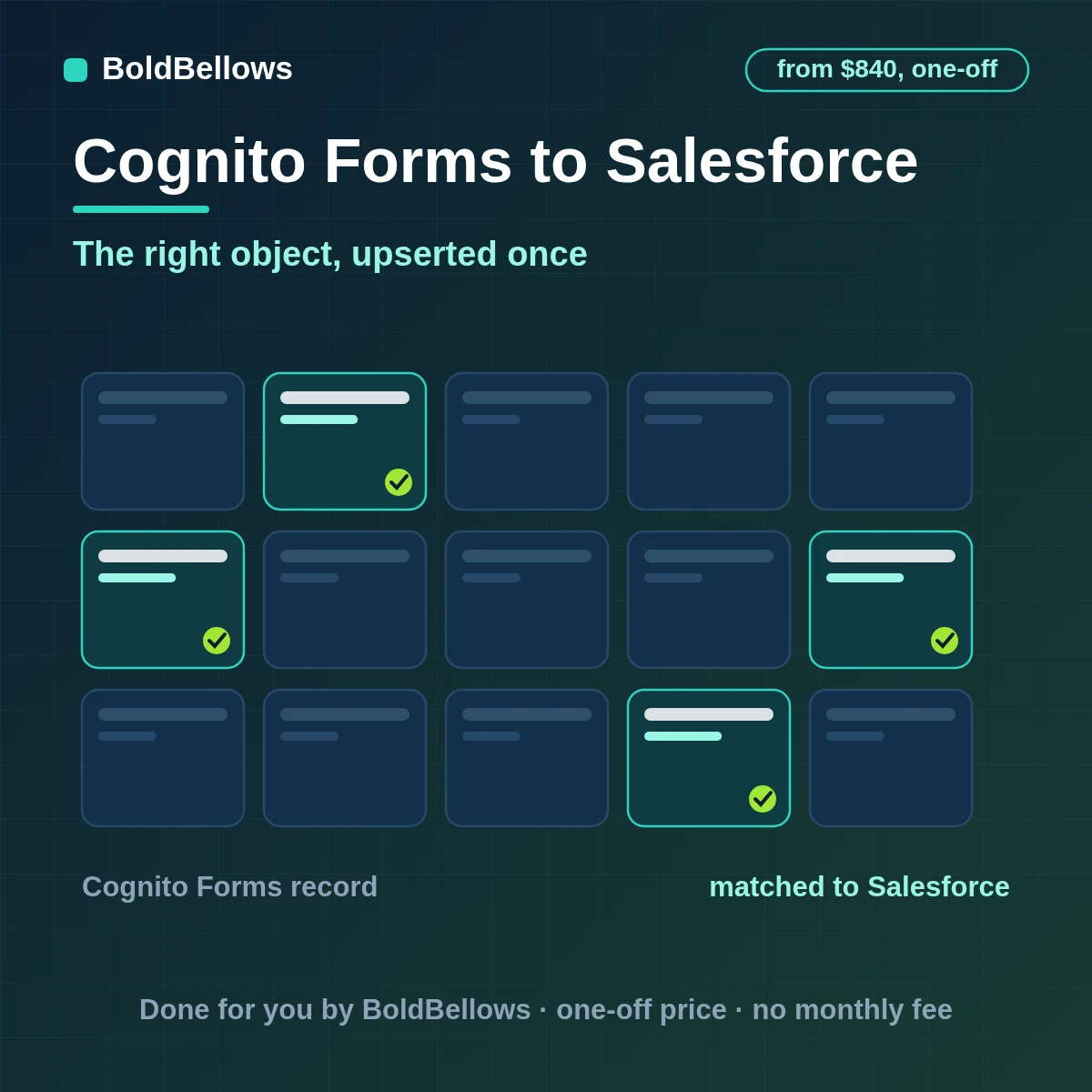Click the subtitle "The right object, upserted once"
The width and height of the screenshot is (1092, 1092).
coord(330,255)
